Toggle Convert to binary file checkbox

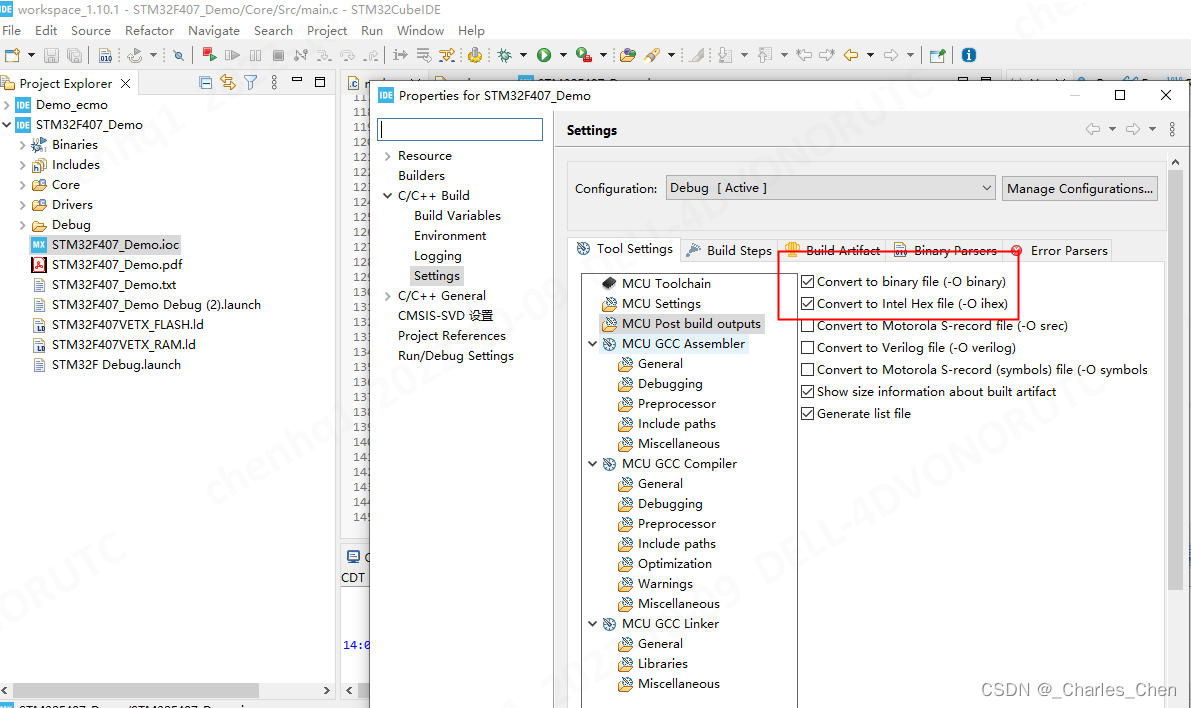tap(807, 282)
